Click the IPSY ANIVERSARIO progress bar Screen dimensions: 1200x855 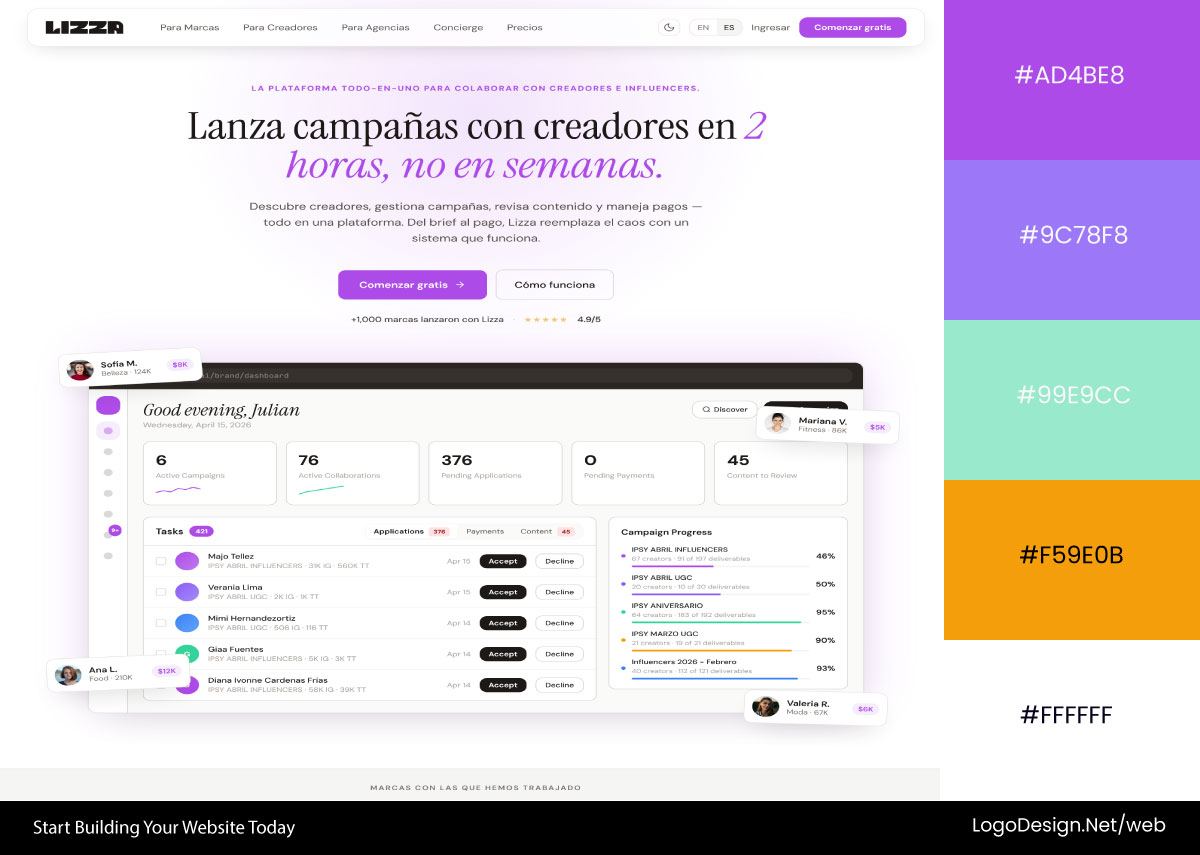click(x=720, y=622)
